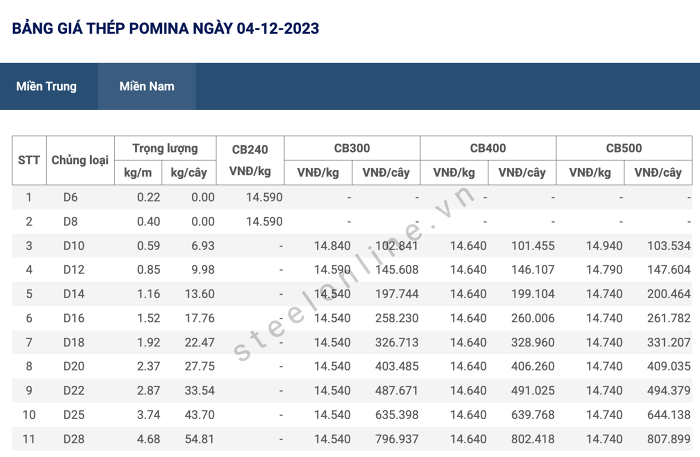Click the D16 CB300 price 258.230
Viewport: 700px width, 457px height.
pyautogui.click(x=397, y=318)
